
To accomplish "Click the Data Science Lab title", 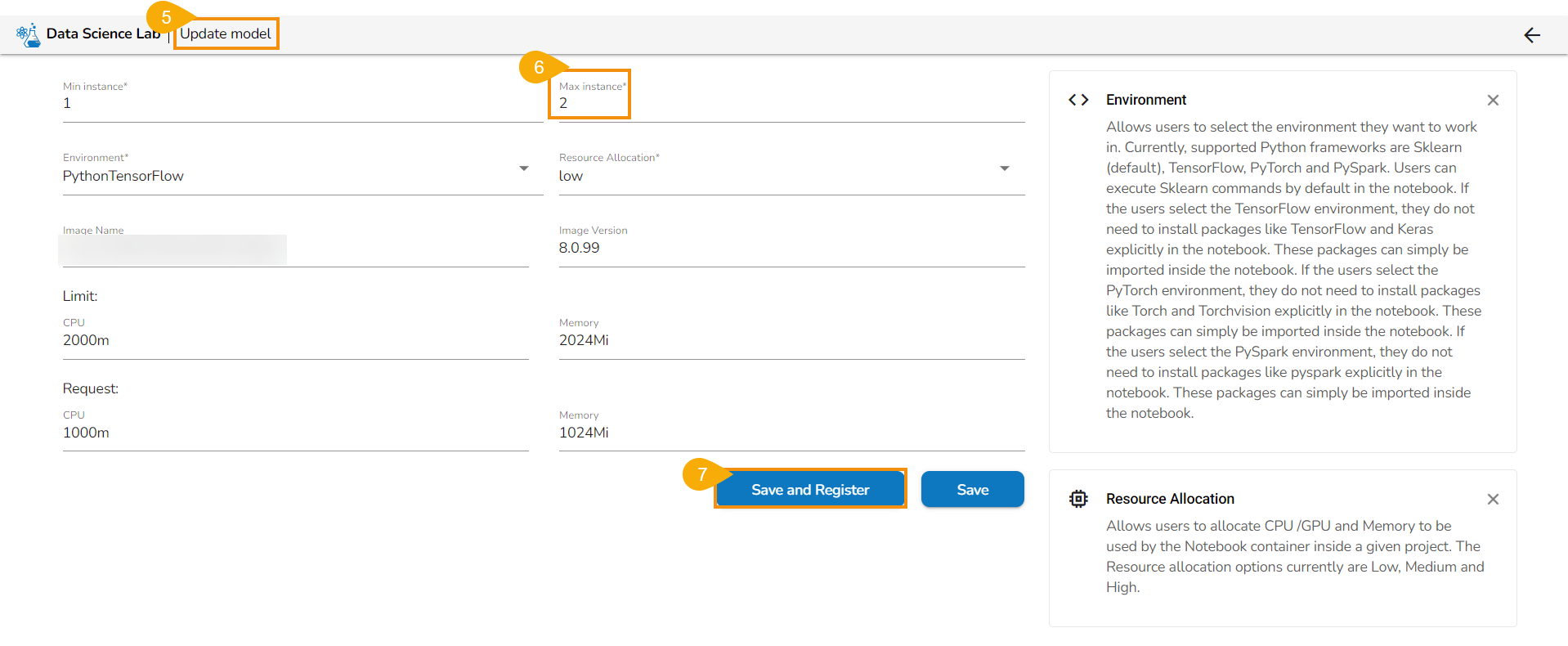I will coord(103,34).
